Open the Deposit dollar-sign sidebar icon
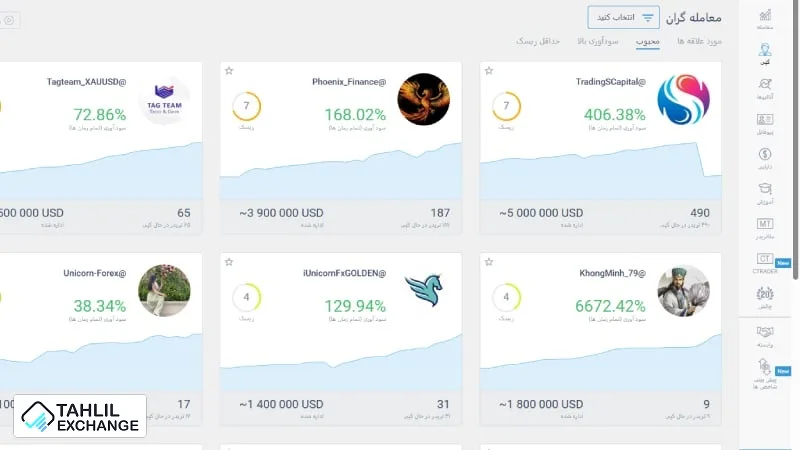The width and height of the screenshot is (800, 450). (x=765, y=158)
